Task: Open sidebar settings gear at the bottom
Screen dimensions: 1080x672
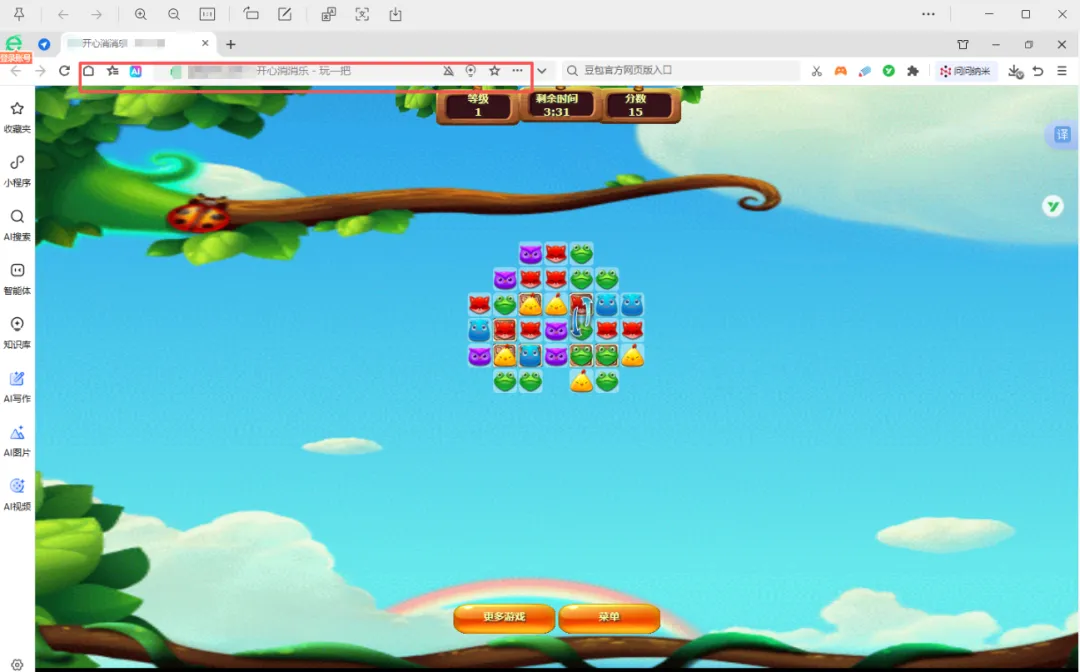Action: click(17, 664)
